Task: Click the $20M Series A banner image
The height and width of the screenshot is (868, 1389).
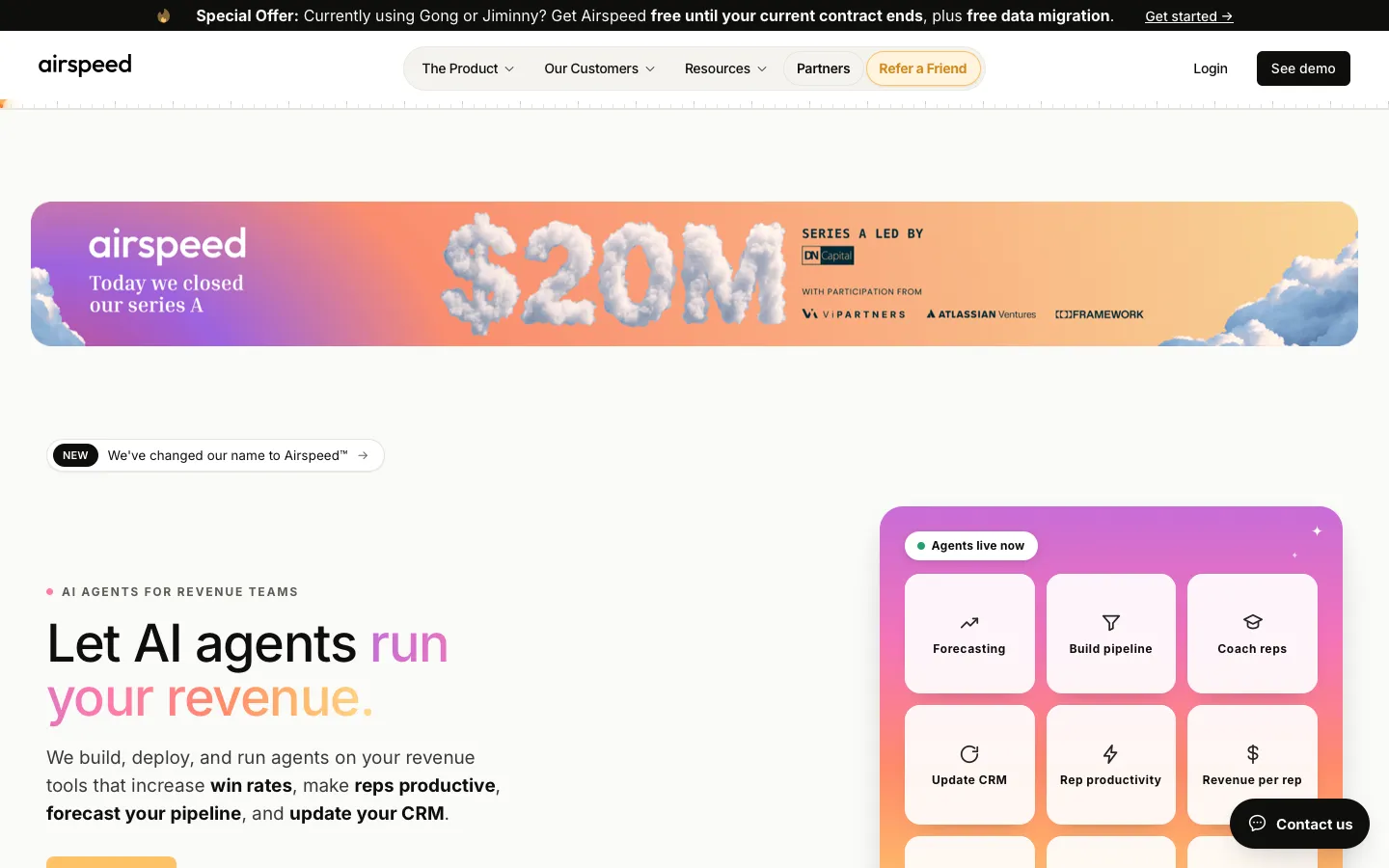Action: coord(694,274)
